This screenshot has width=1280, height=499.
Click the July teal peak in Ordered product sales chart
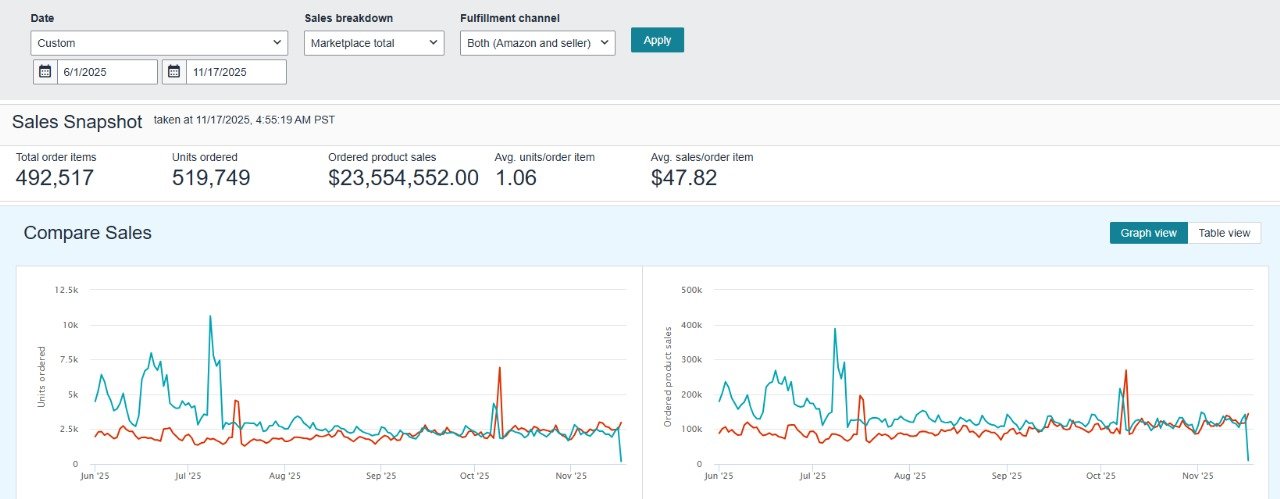click(835, 329)
